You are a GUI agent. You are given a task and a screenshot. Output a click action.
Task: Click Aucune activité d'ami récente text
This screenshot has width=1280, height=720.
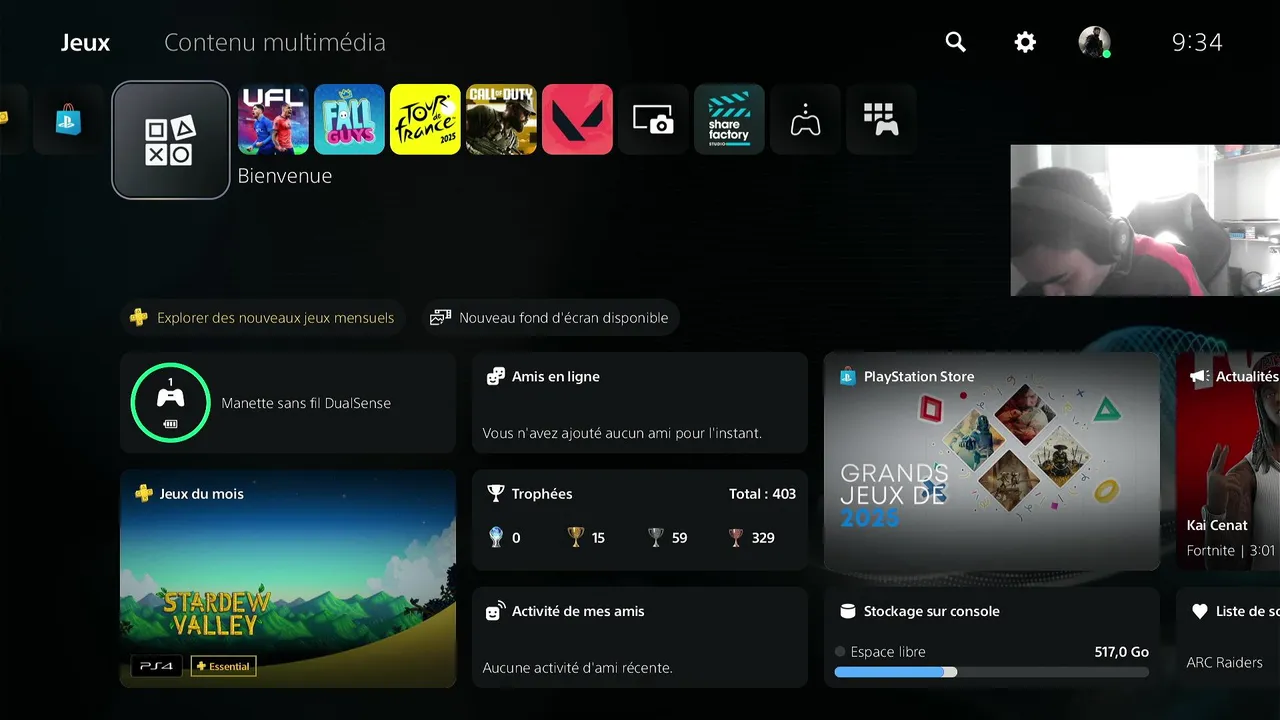click(x=577, y=667)
